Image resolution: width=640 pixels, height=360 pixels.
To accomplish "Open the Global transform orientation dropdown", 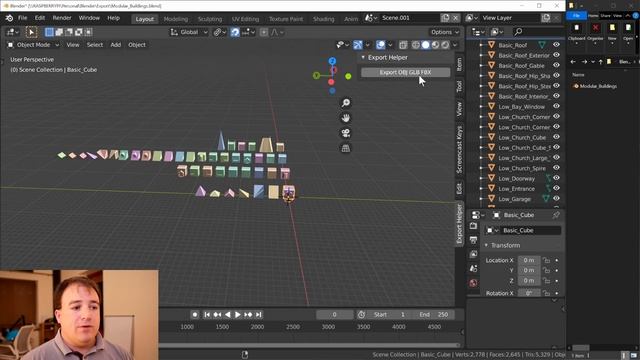I will (189, 32).
